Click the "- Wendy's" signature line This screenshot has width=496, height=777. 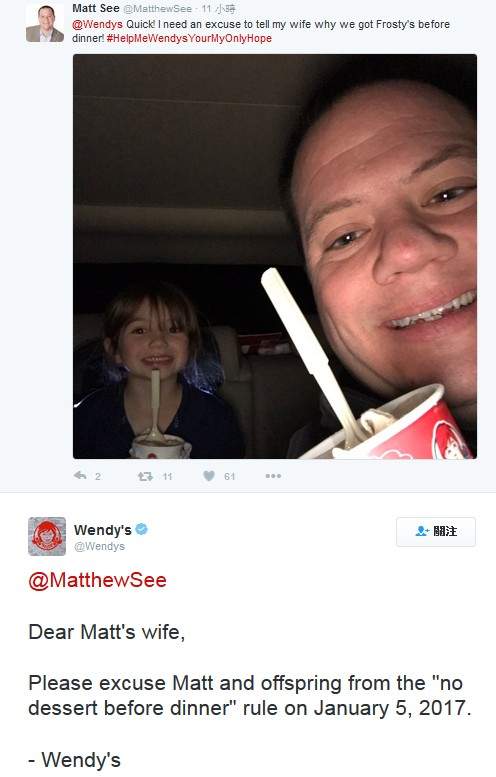pyautogui.click(x=74, y=760)
